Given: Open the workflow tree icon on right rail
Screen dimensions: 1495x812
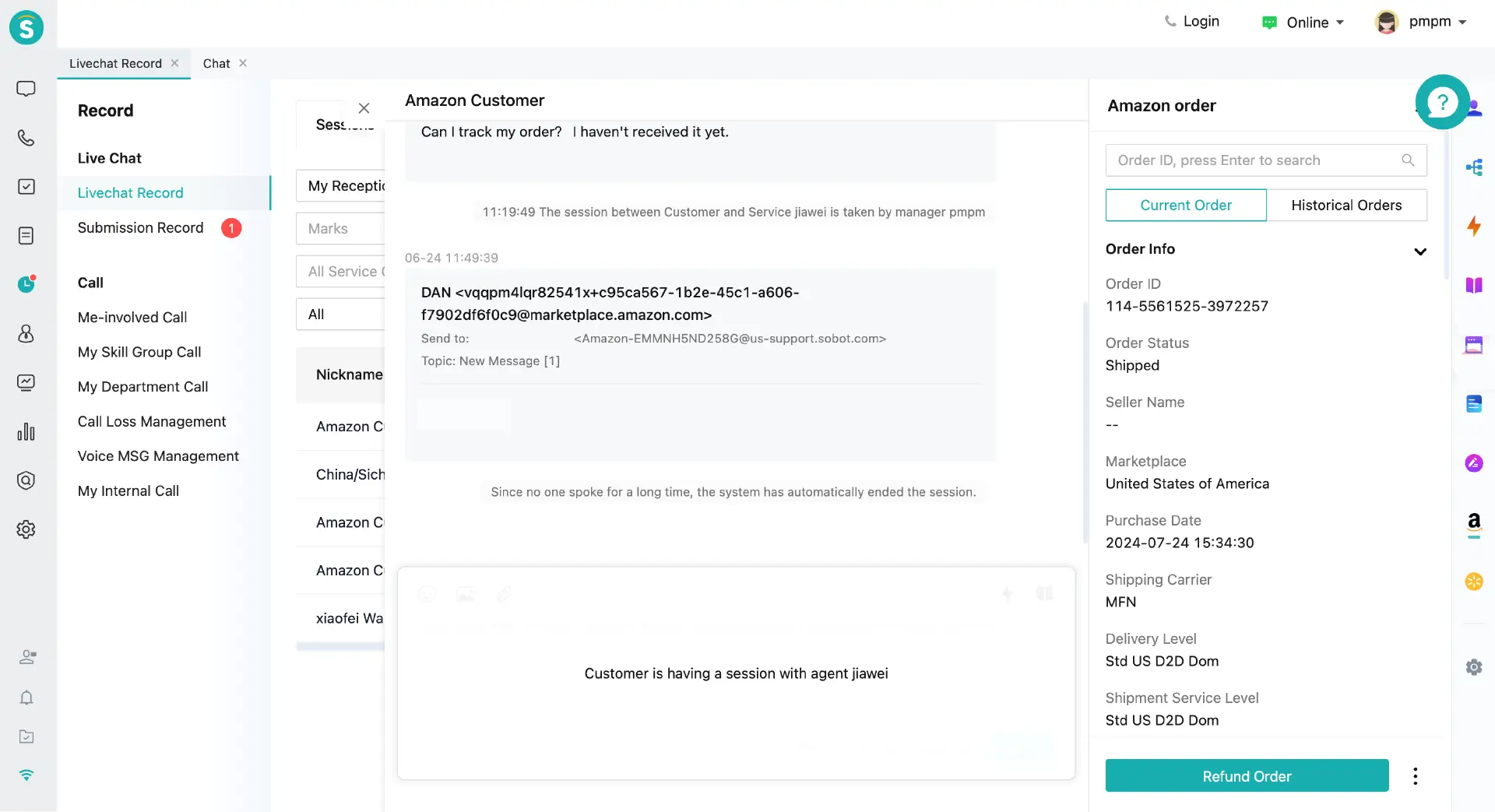Looking at the screenshot, I should [x=1474, y=167].
